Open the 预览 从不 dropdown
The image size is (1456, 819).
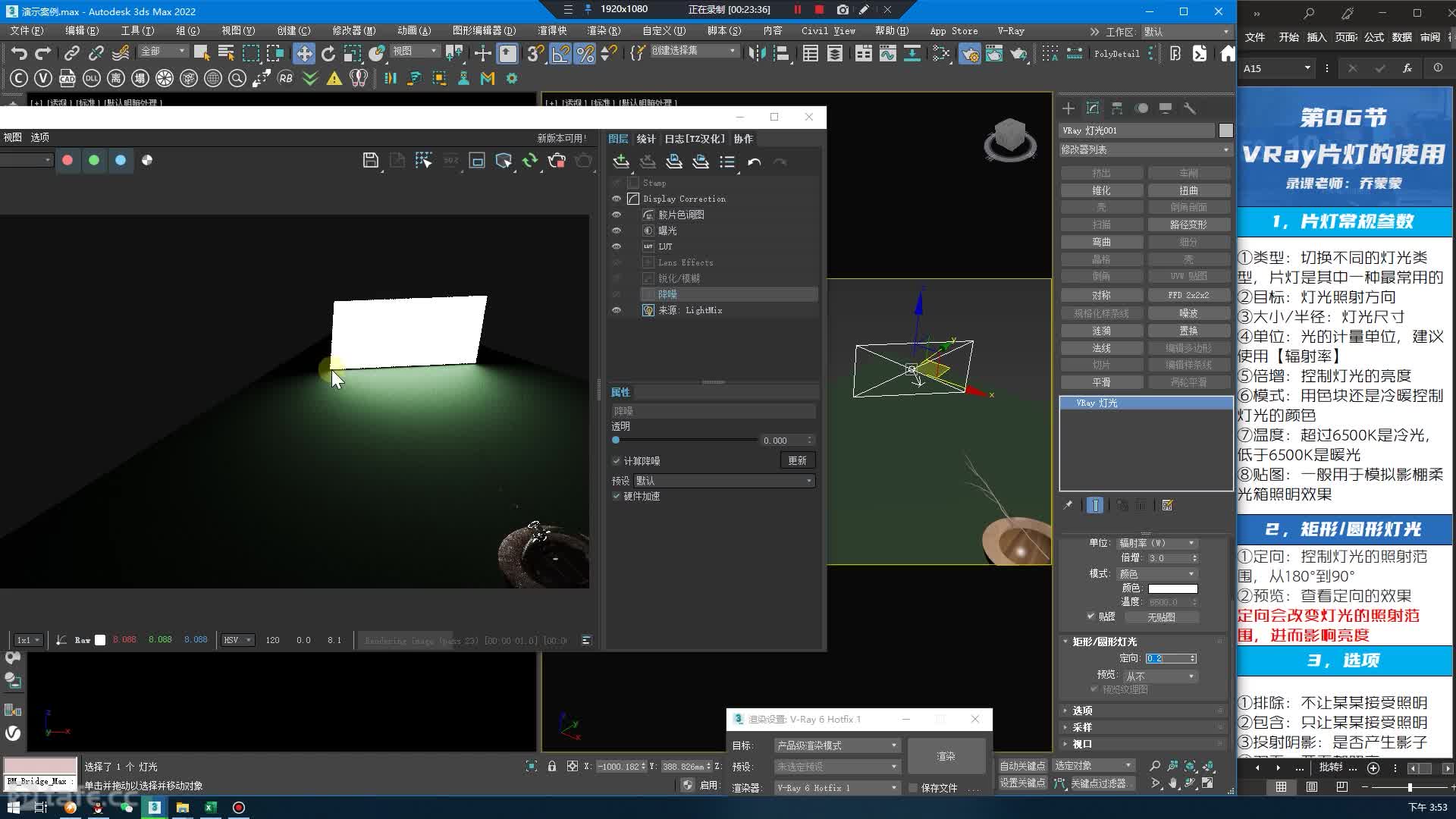(1159, 675)
